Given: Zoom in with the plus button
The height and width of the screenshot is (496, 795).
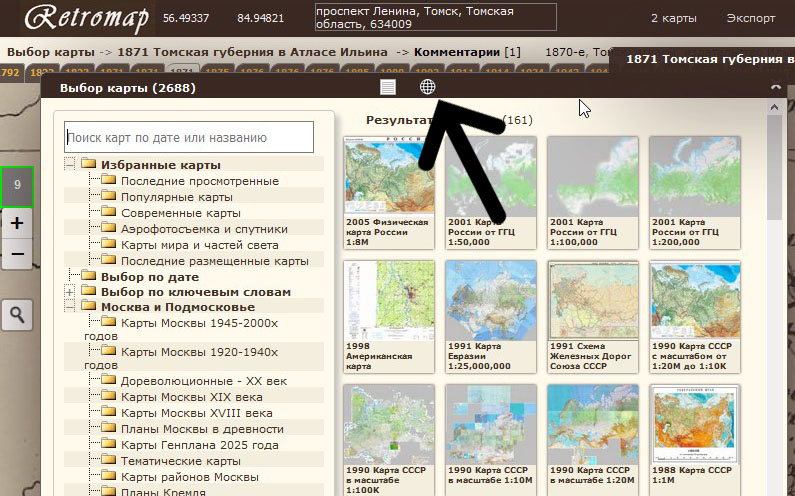Looking at the screenshot, I should [x=17, y=223].
